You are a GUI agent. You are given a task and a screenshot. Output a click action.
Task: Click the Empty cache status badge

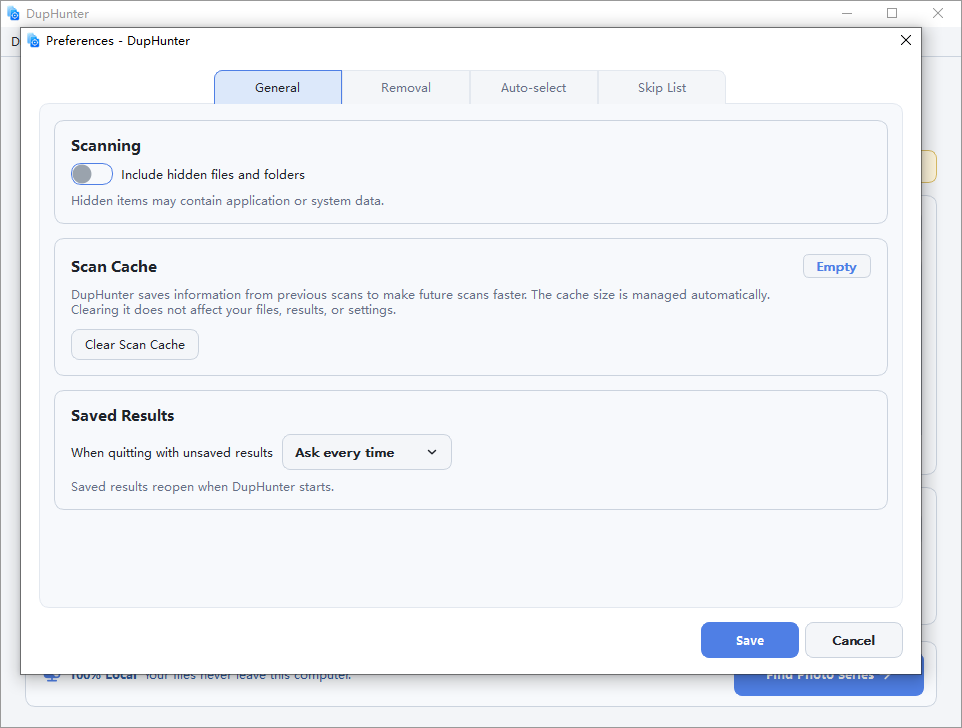tap(837, 266)
